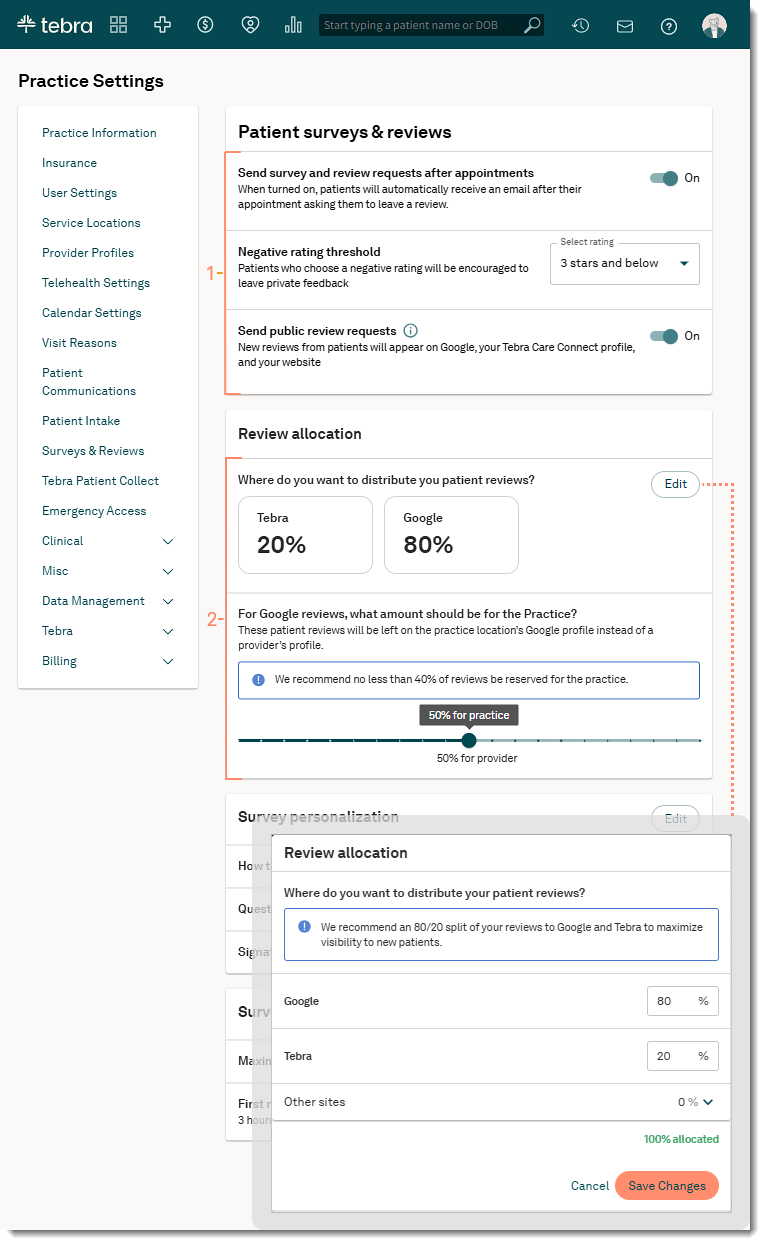This screenshot has width=765, height=1245.
Task: Open Service Locations settings
Action: (91, 223)
